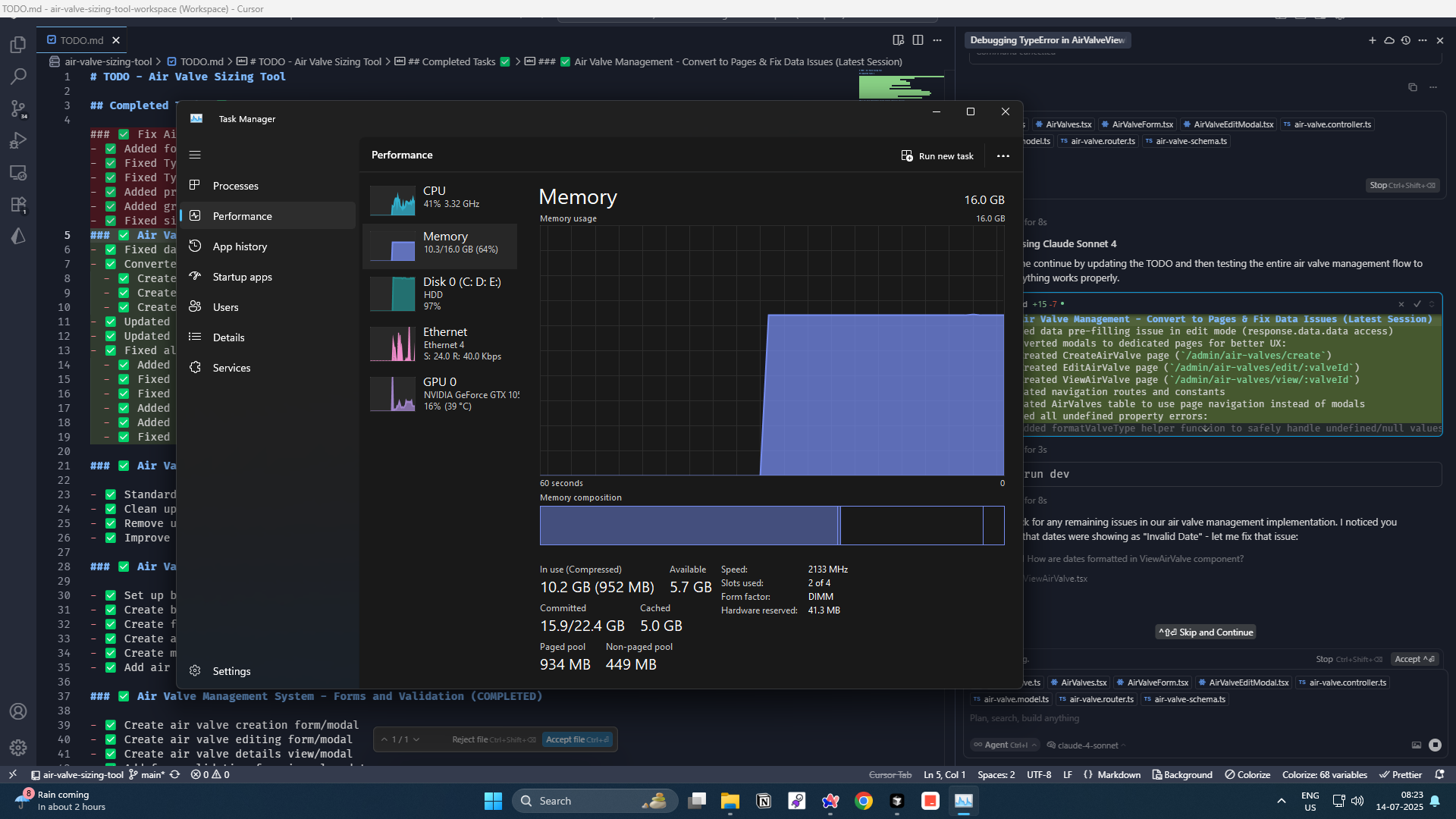Open Windows Start menu
1456x819 pixels.
[493, 801]
